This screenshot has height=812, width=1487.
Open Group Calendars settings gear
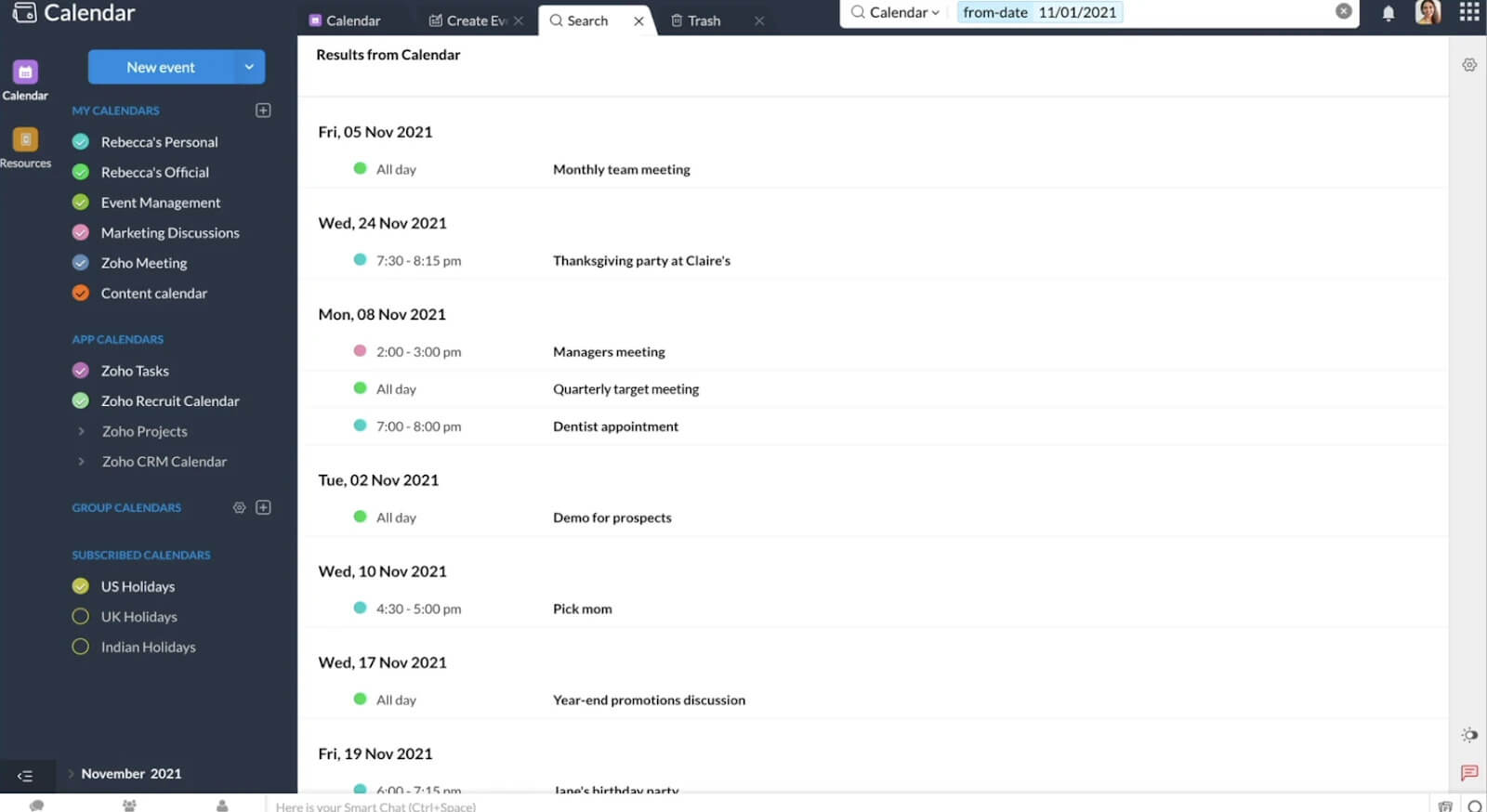pyautogui.click(x=239, y=507)
